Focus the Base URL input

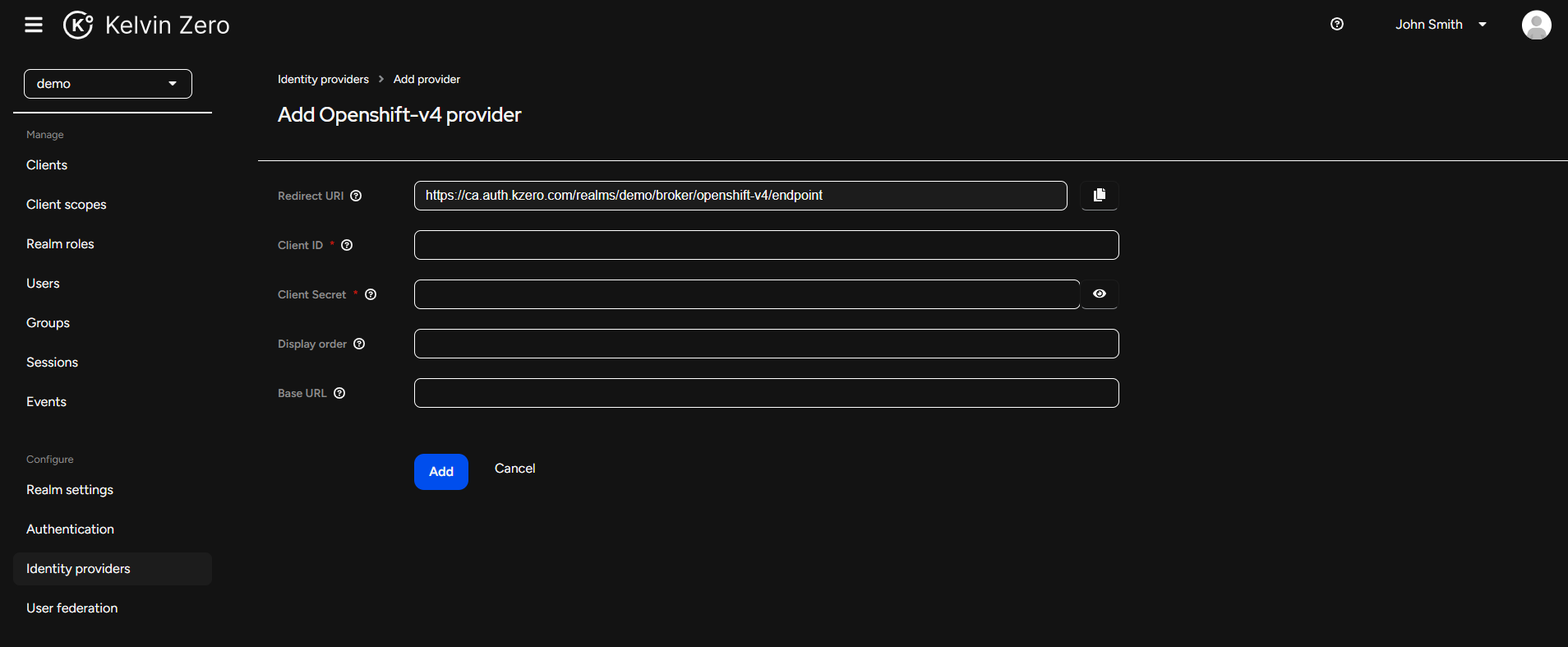(767, 393)
